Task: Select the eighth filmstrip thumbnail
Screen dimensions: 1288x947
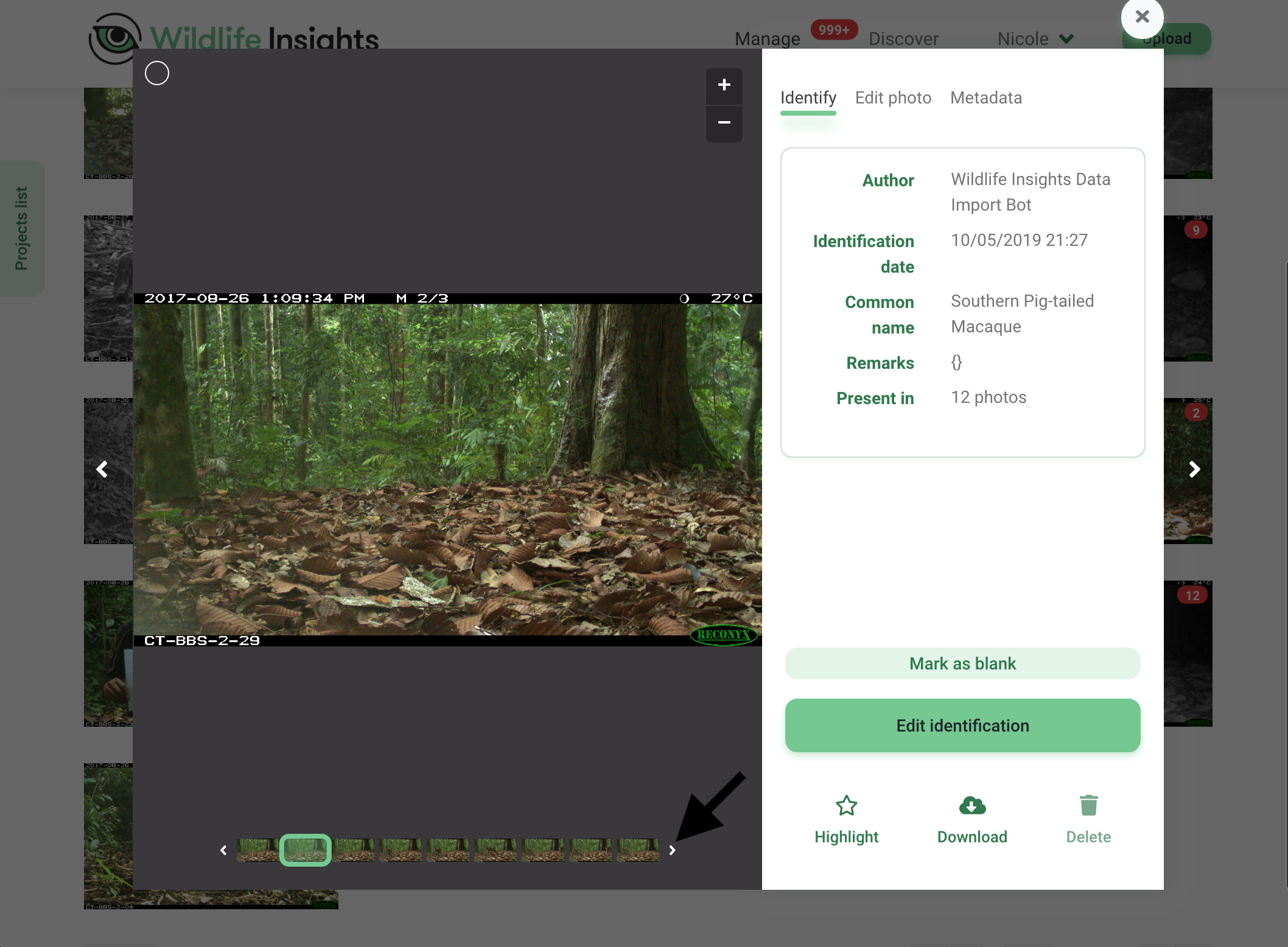Action: coord(590,850)
